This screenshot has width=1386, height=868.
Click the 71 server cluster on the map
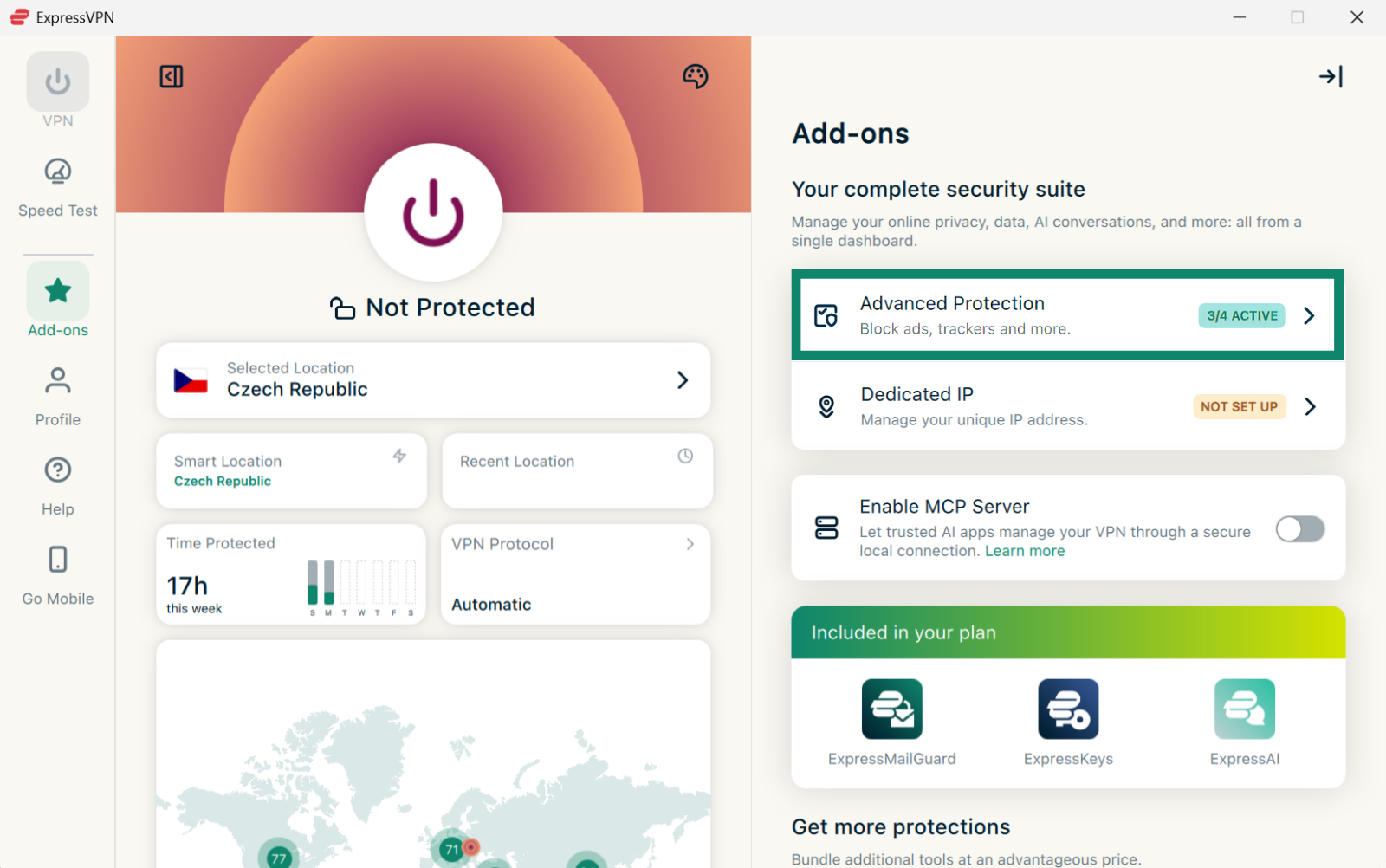[x=450, y=850]
